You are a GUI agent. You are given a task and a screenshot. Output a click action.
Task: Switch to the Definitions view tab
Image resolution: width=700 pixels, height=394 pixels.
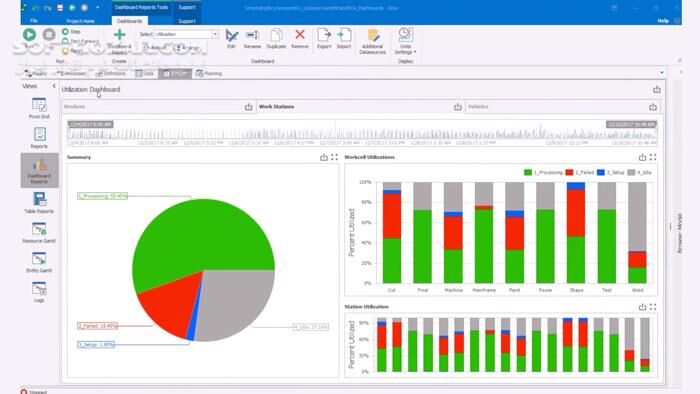tap(111, 74)
